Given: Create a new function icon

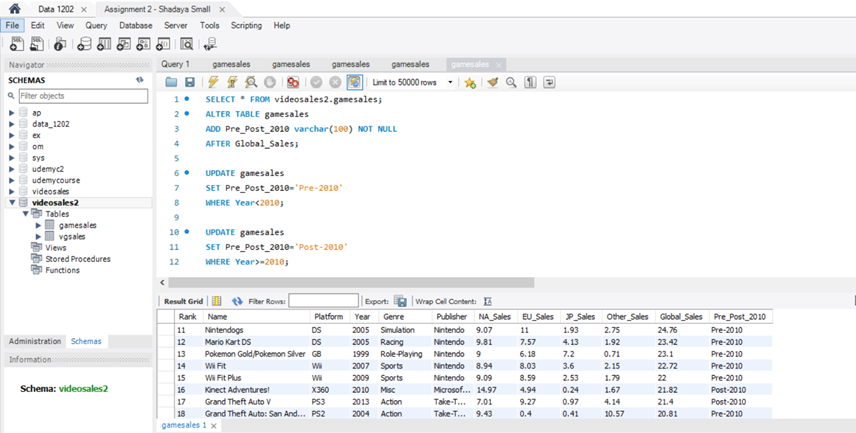Looking at the screenshot, I should click(x=163, y=44).
